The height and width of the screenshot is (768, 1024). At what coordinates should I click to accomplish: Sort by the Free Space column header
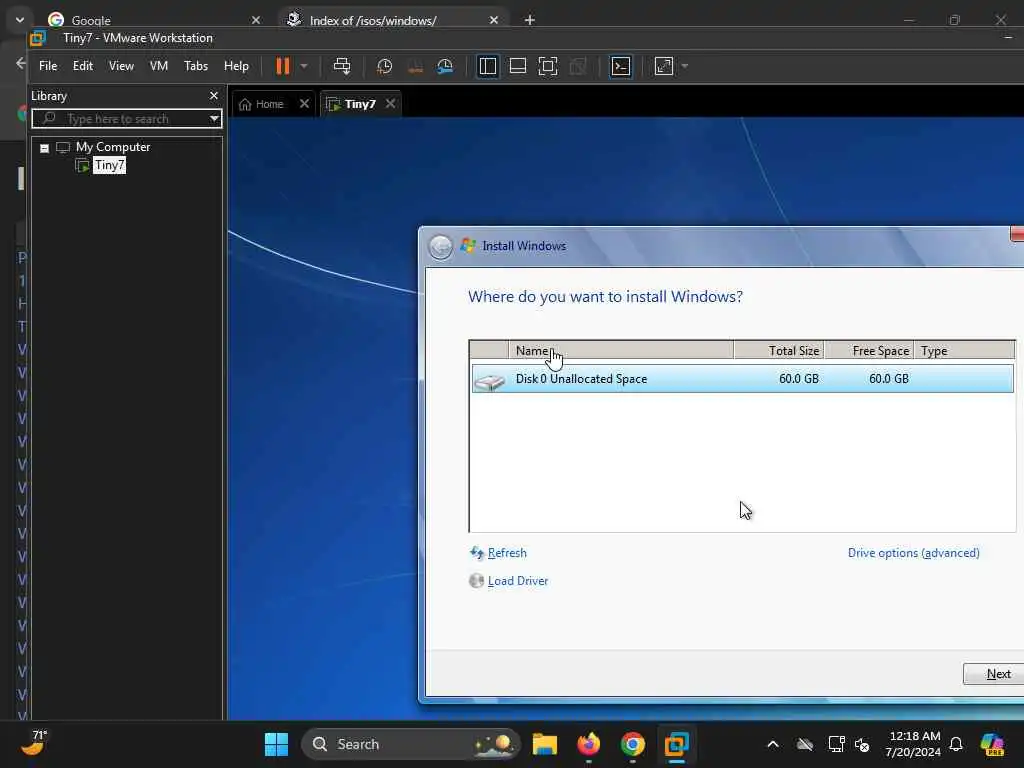pyautogui.click(x=869, y=351)
